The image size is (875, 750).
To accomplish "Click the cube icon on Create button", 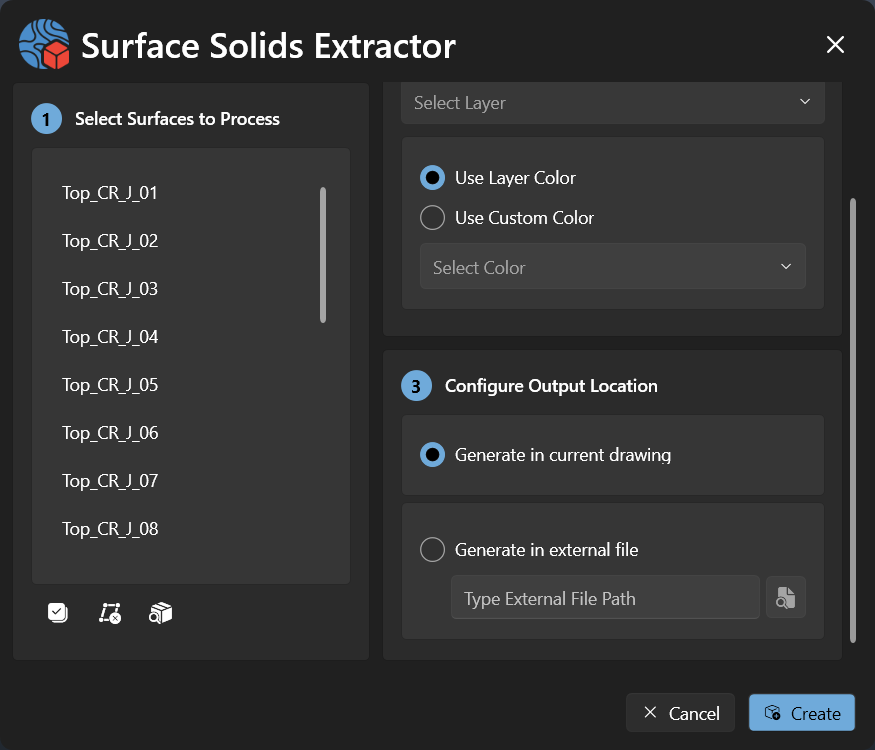I will (x=772, y=713).
